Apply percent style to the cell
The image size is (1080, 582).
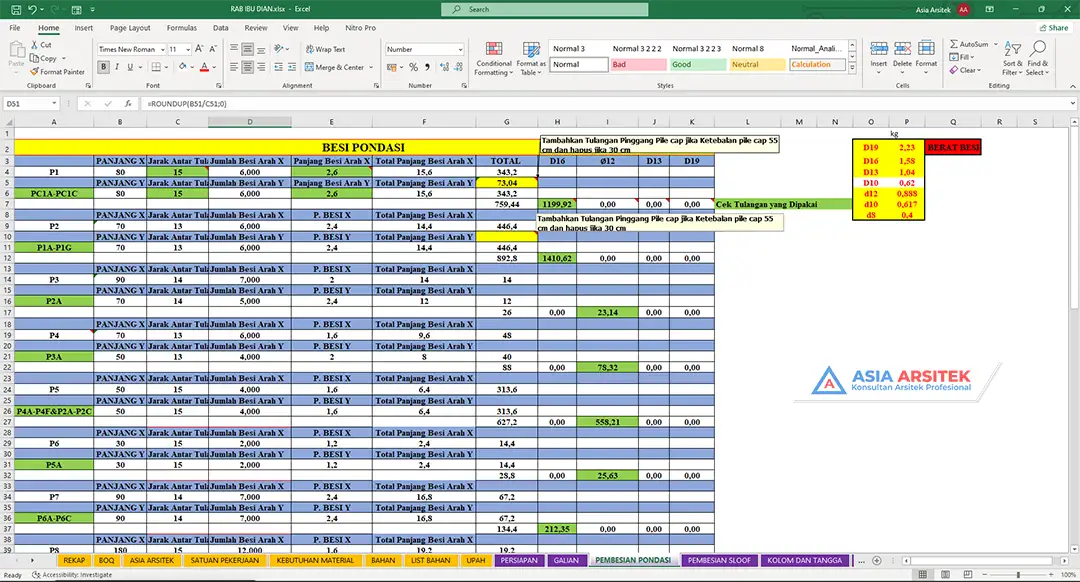click(x=413, y=67)
